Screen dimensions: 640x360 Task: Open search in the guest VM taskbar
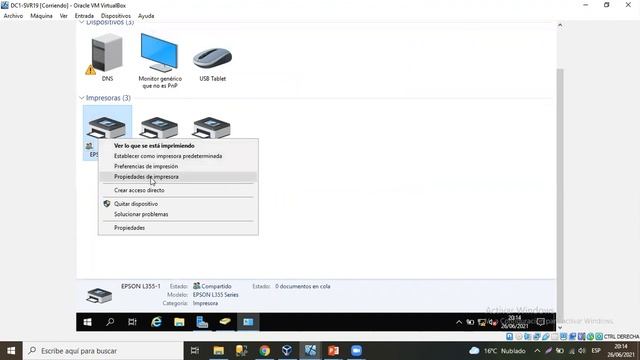tap(110, 322)
